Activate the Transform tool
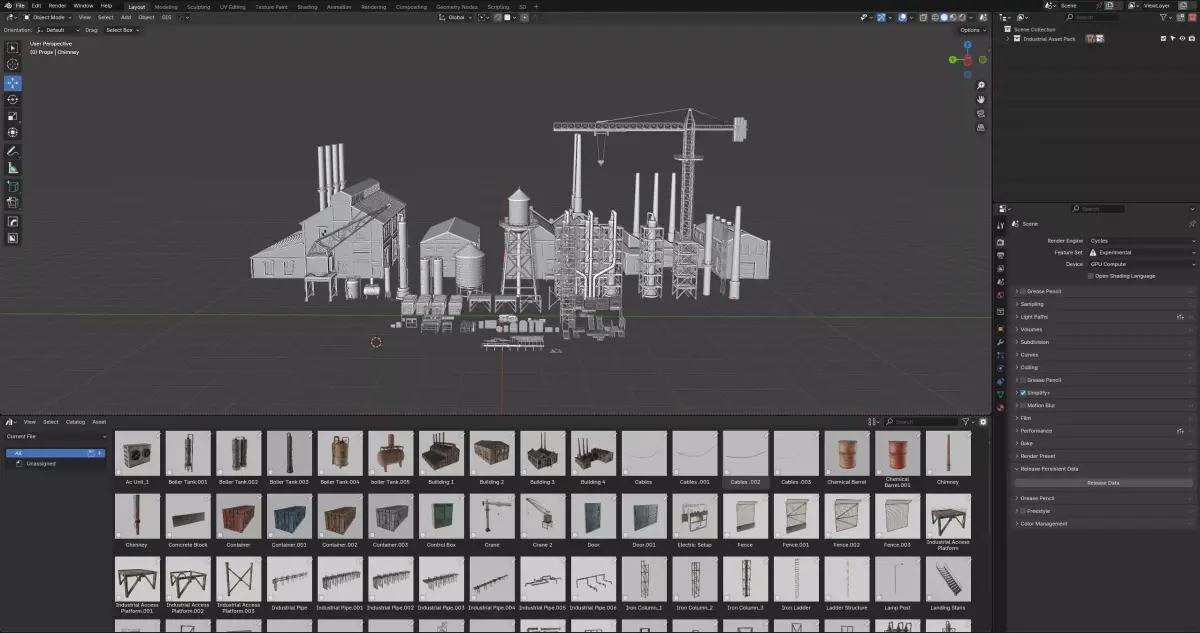This screenshot has height=633, width=1200. tap(13, 132)
